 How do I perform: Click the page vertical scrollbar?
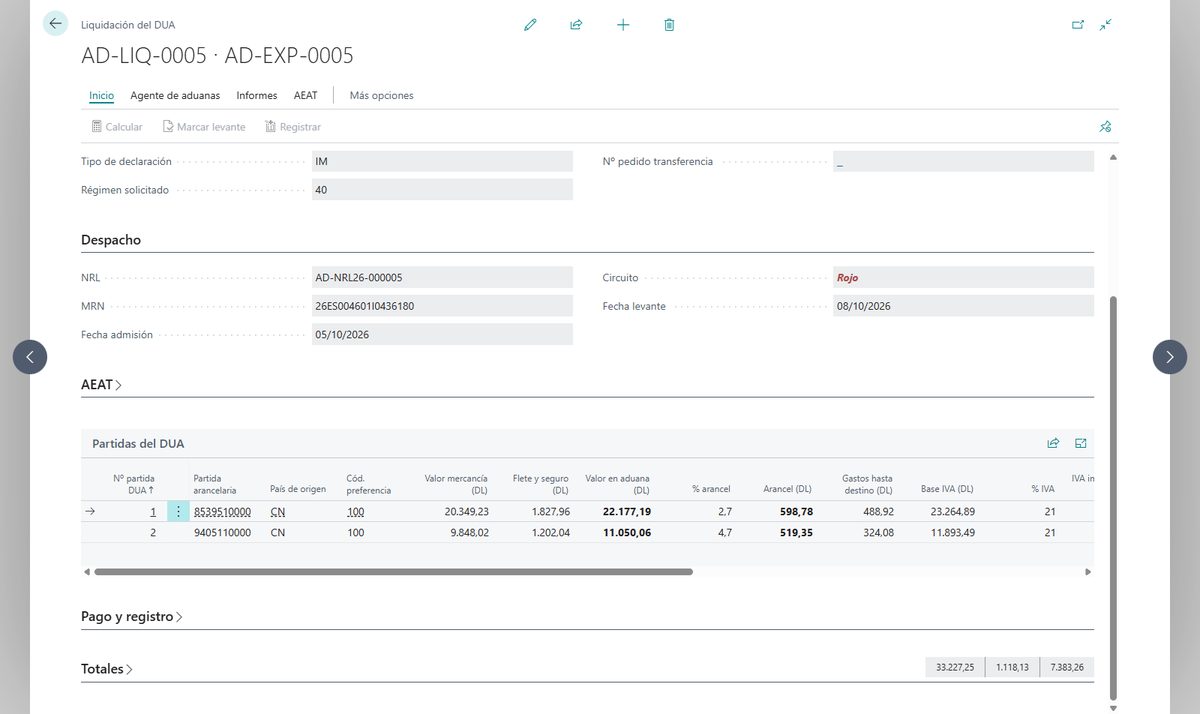point(1113,498)
